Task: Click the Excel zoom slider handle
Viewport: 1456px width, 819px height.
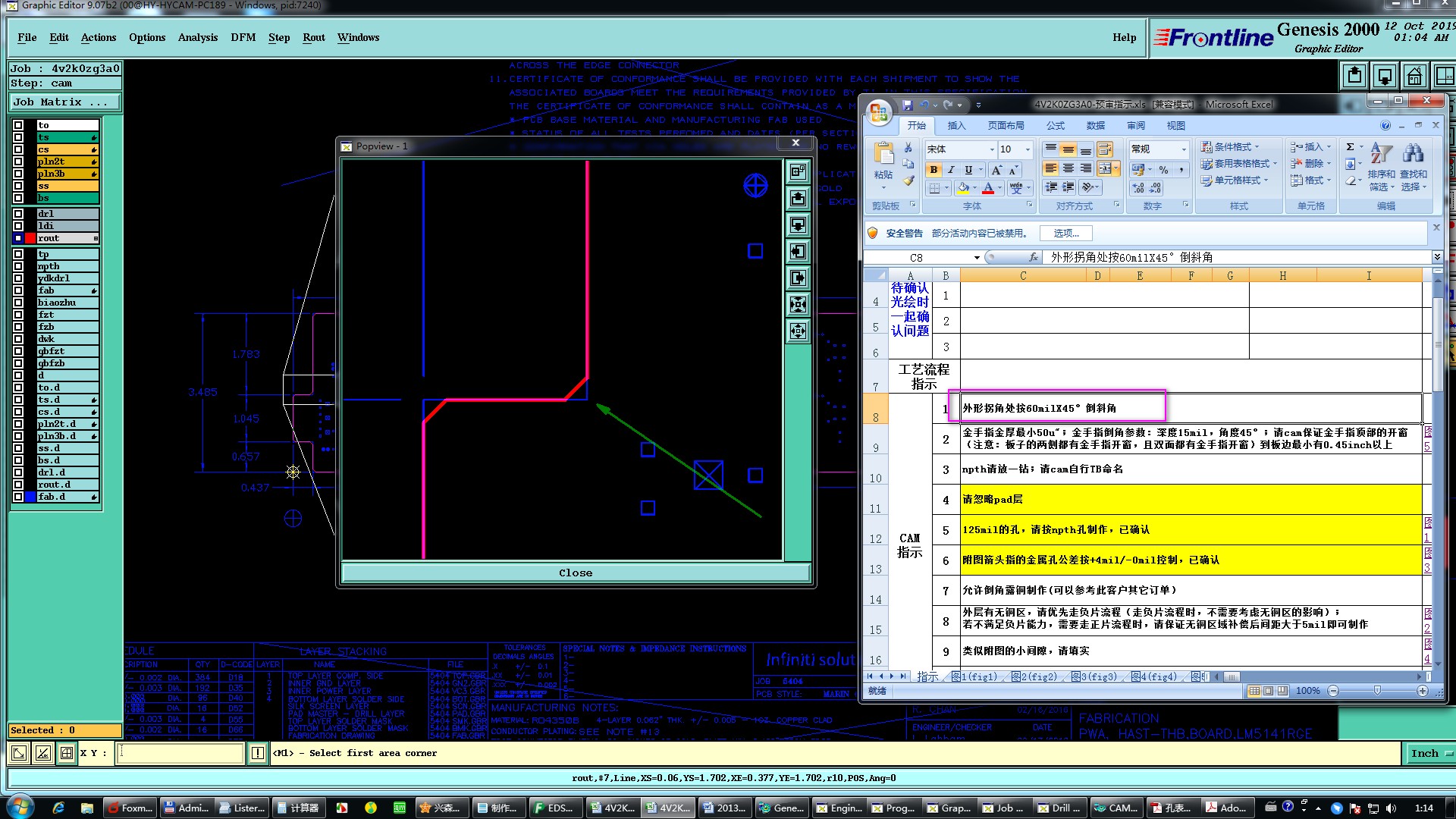Action: (1377, 691)
